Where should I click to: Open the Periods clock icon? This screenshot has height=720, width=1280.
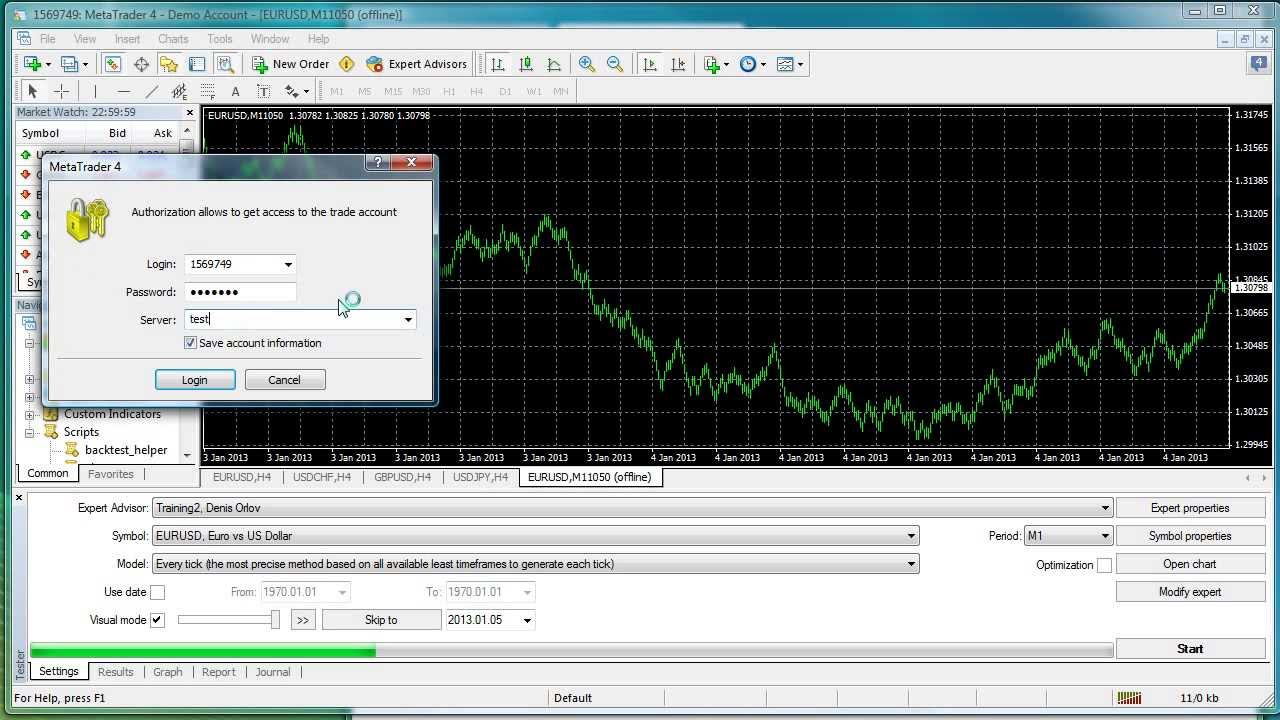(748, 64)
